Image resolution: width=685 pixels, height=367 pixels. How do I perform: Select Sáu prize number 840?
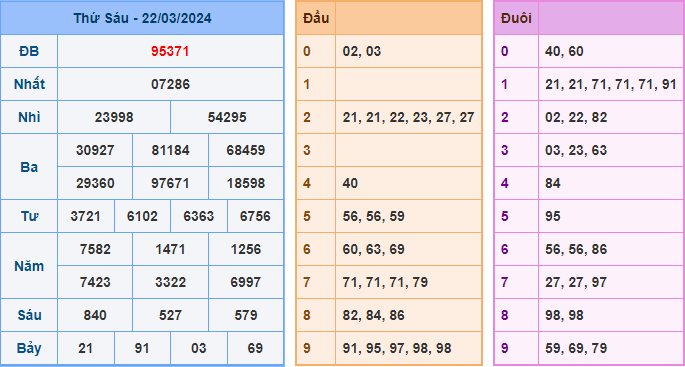95,315
